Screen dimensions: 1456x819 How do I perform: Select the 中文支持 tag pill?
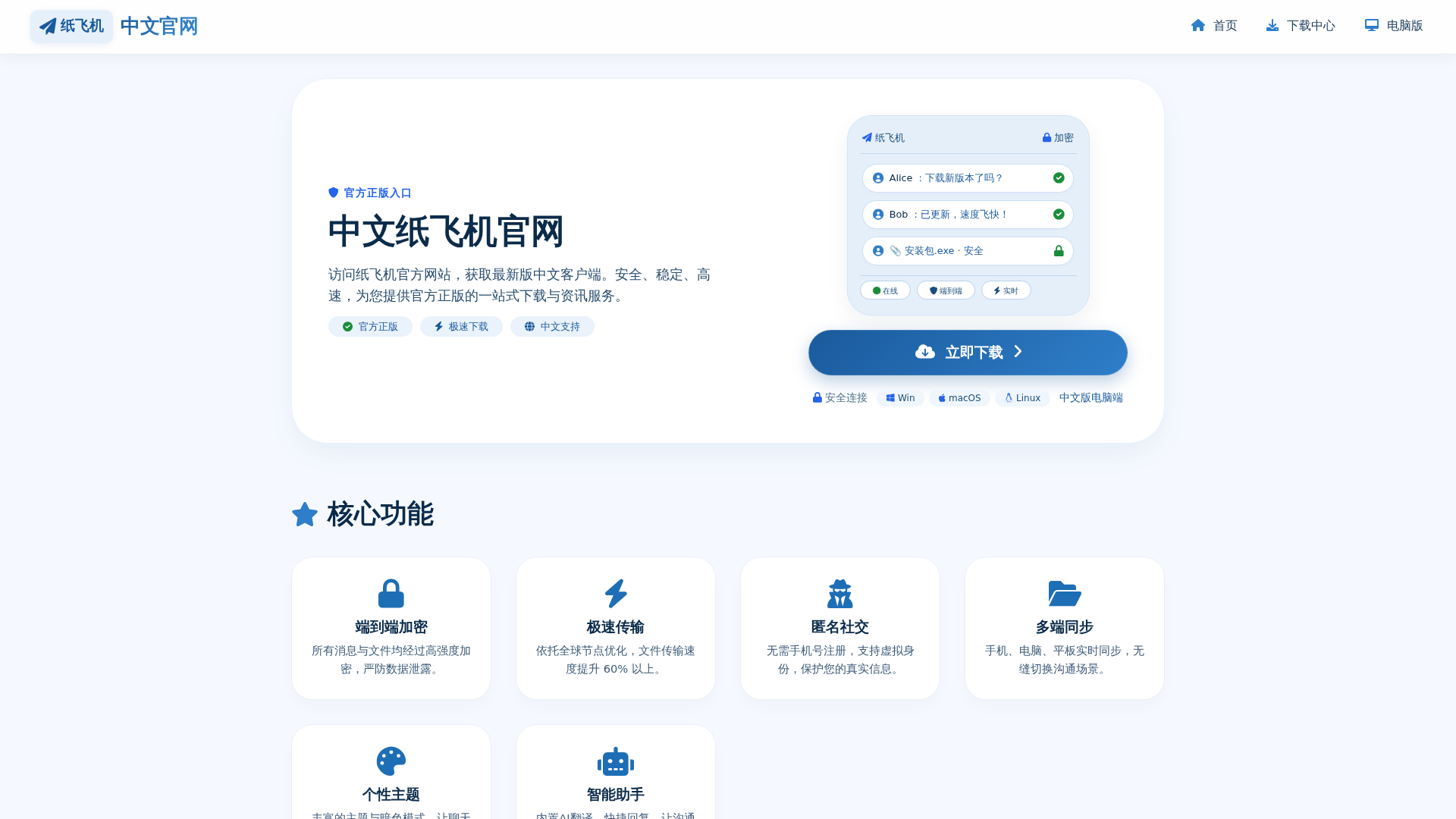tap(552, 327)
